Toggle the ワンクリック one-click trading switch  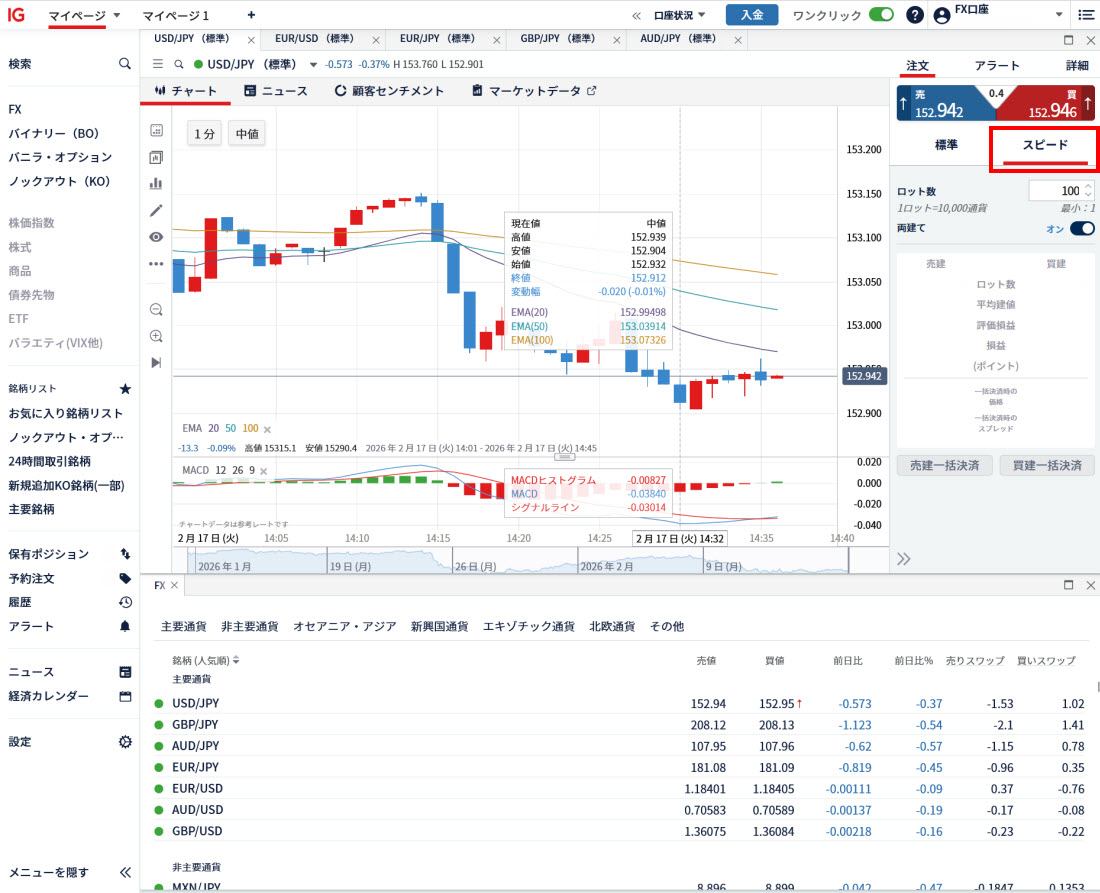881,15
